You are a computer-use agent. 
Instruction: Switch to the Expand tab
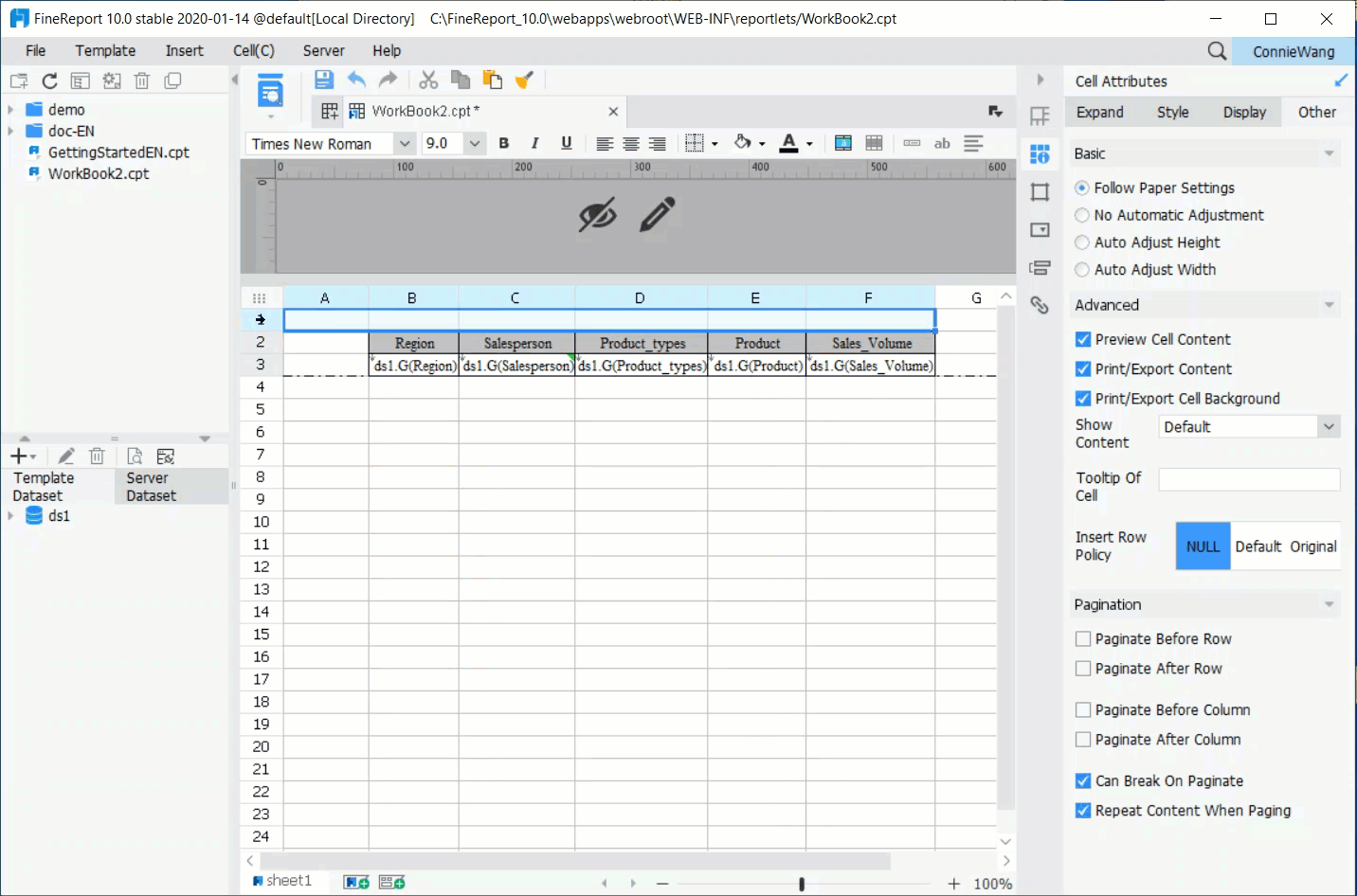[1100, 112]
